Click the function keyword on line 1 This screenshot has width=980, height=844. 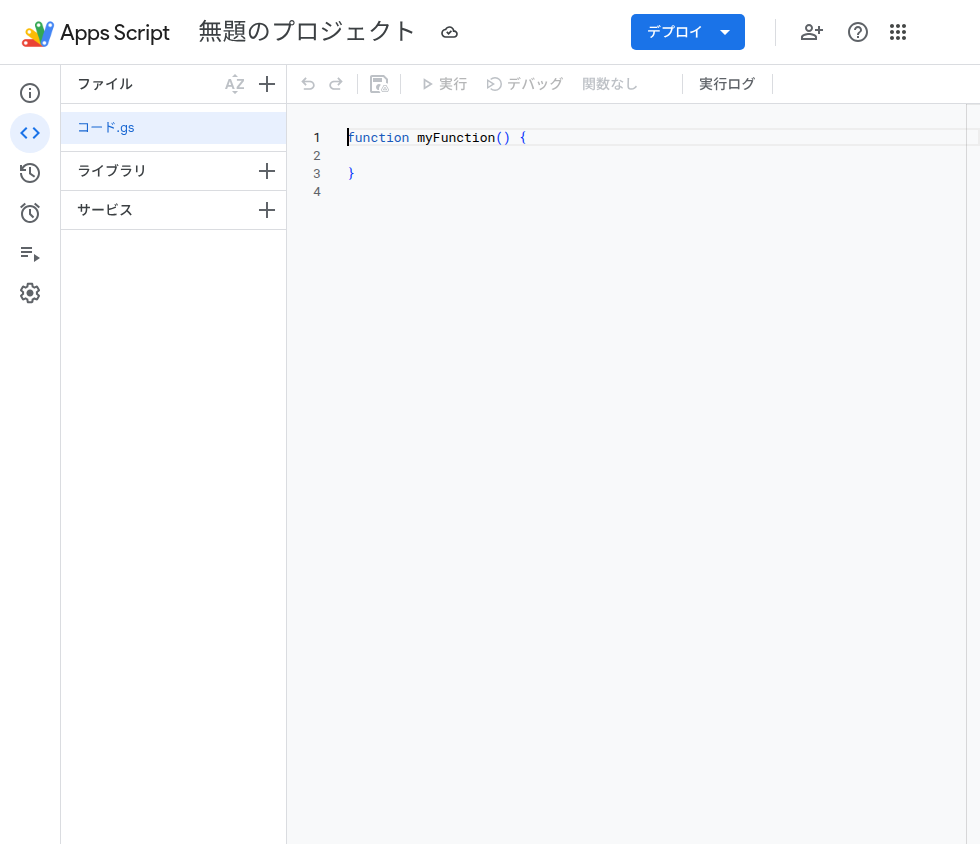tap(379, 138)
